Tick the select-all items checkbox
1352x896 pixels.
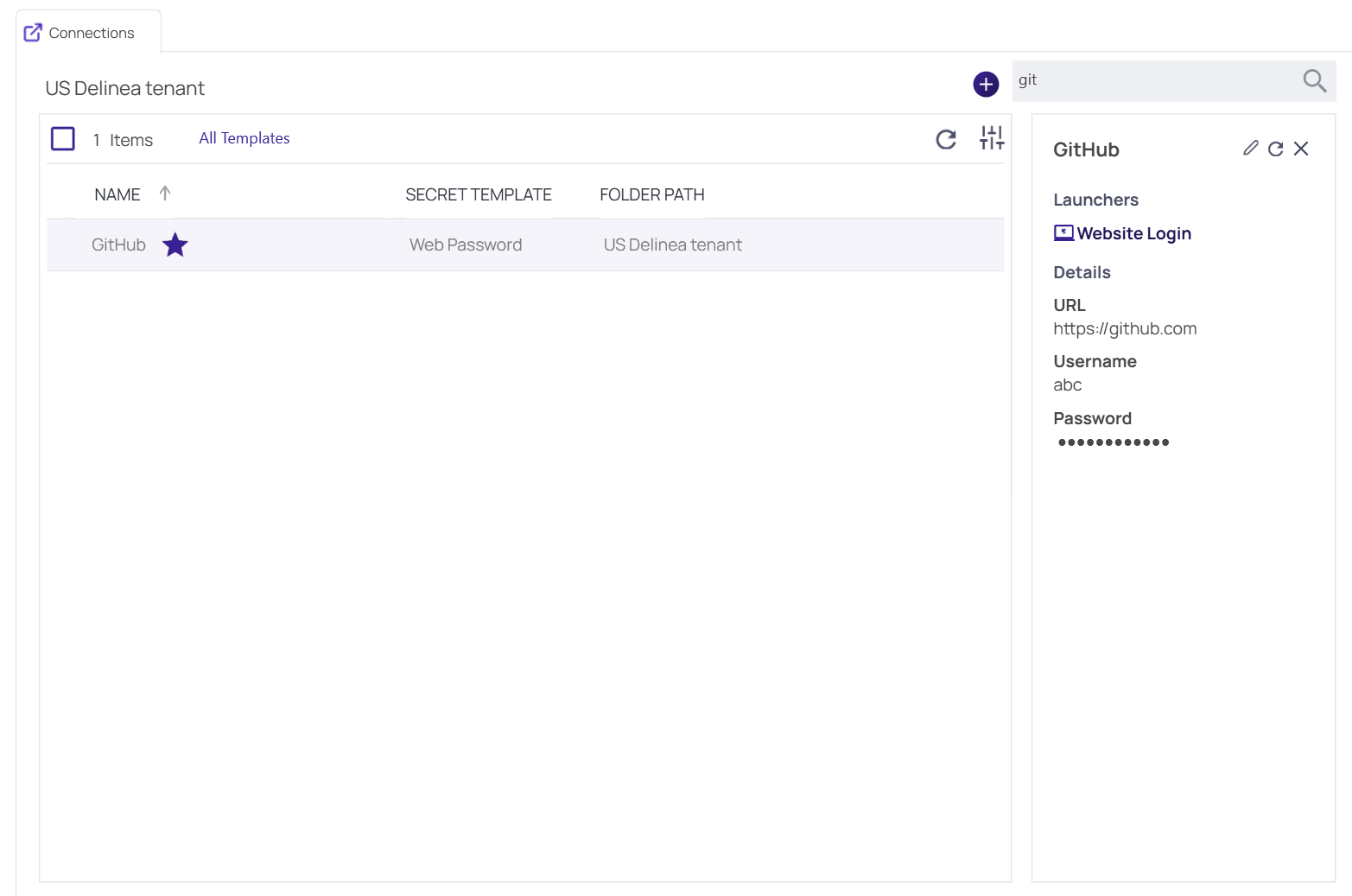pos(63,138)
